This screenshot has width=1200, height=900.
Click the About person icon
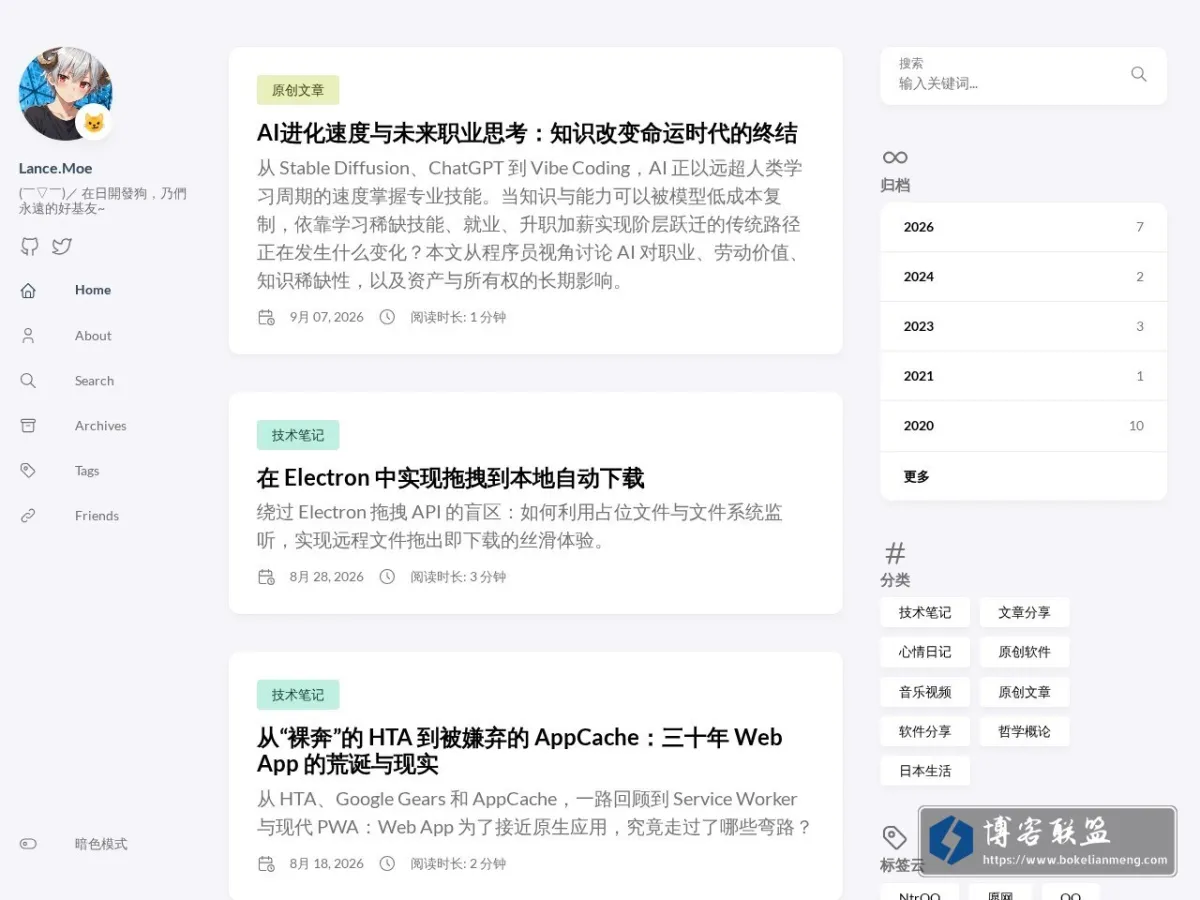pyautogui.click(x=28, y=336)
